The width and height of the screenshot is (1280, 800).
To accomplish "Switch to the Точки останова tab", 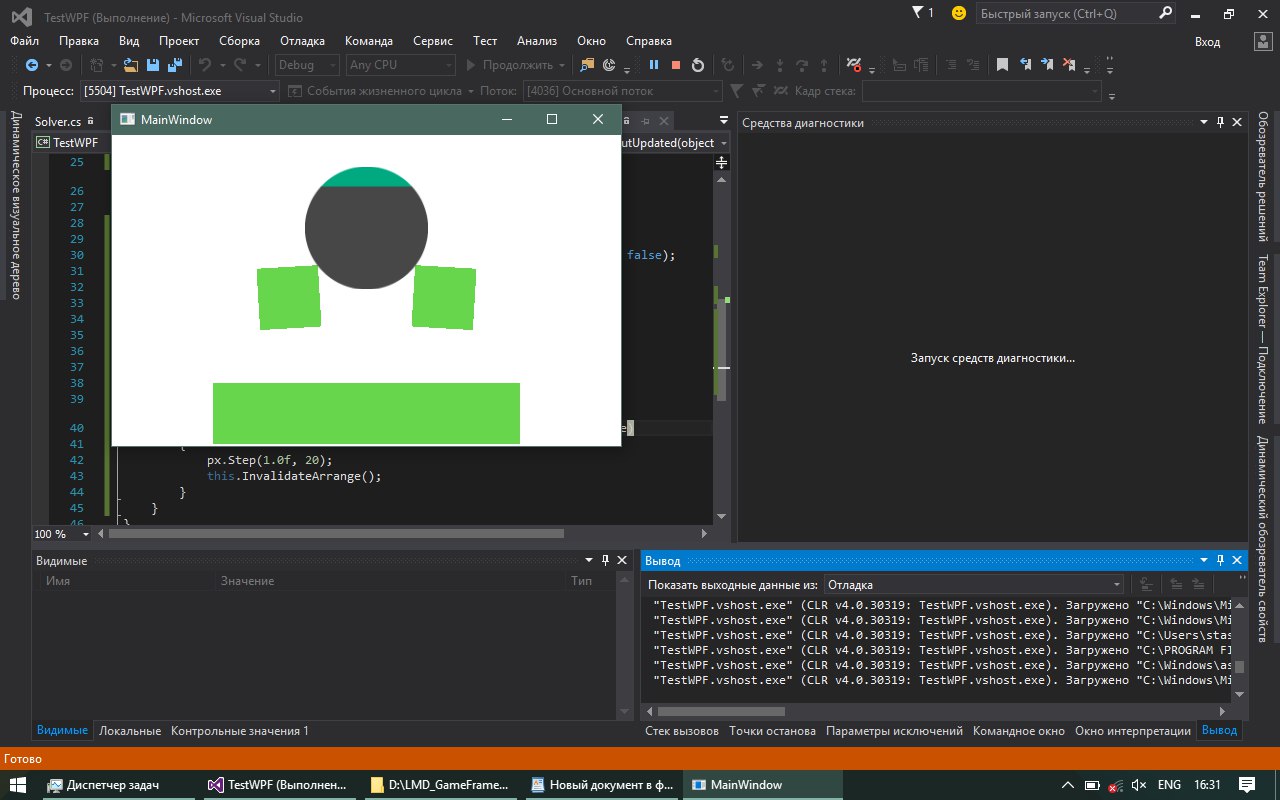I will (772, 731).
